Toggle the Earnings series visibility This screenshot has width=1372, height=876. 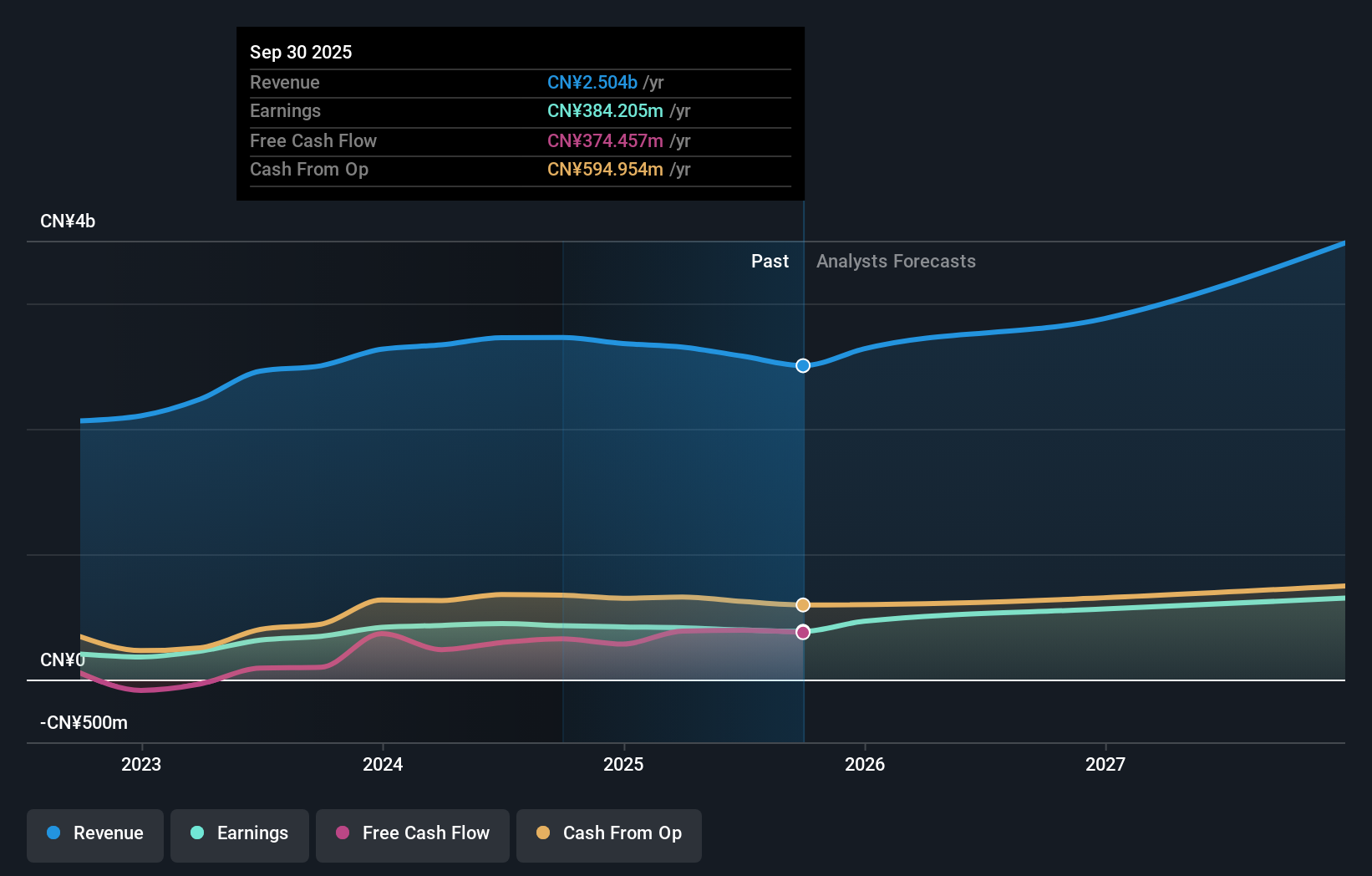239,833
